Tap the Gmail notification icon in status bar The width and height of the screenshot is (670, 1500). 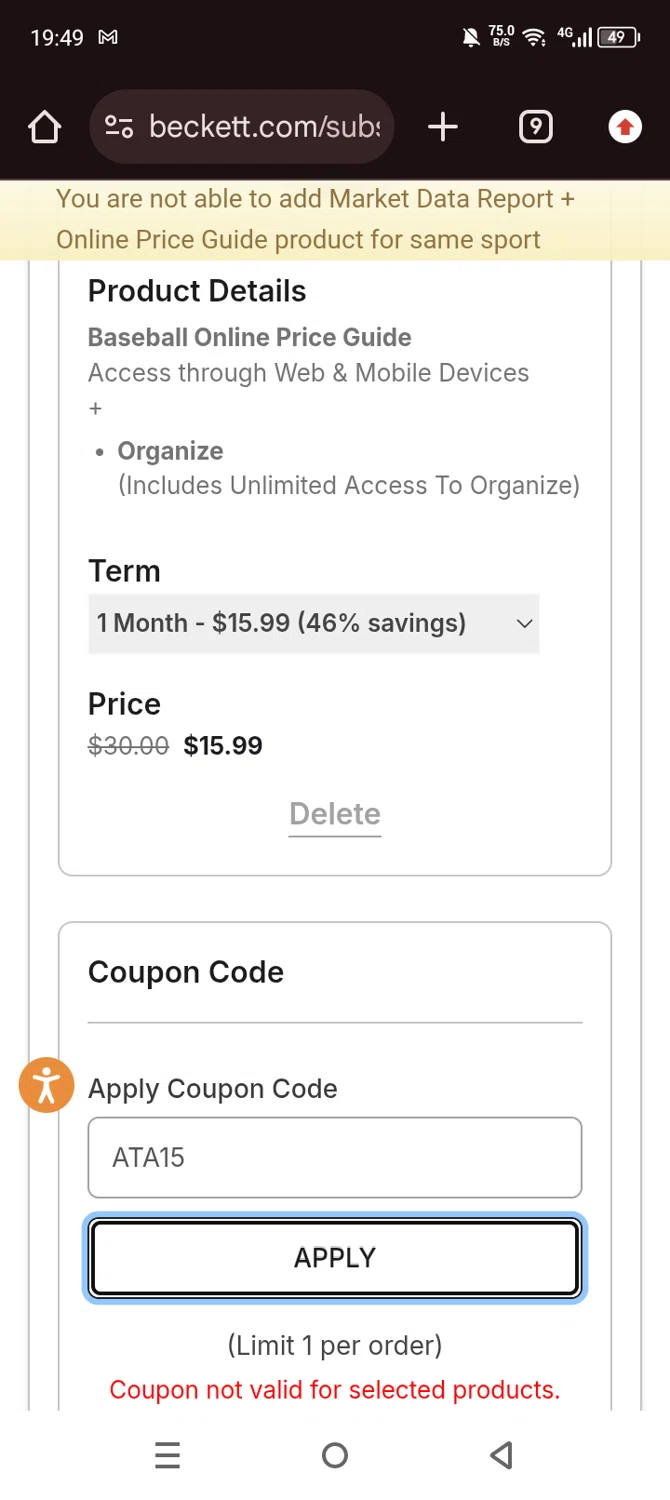[108, 37]
